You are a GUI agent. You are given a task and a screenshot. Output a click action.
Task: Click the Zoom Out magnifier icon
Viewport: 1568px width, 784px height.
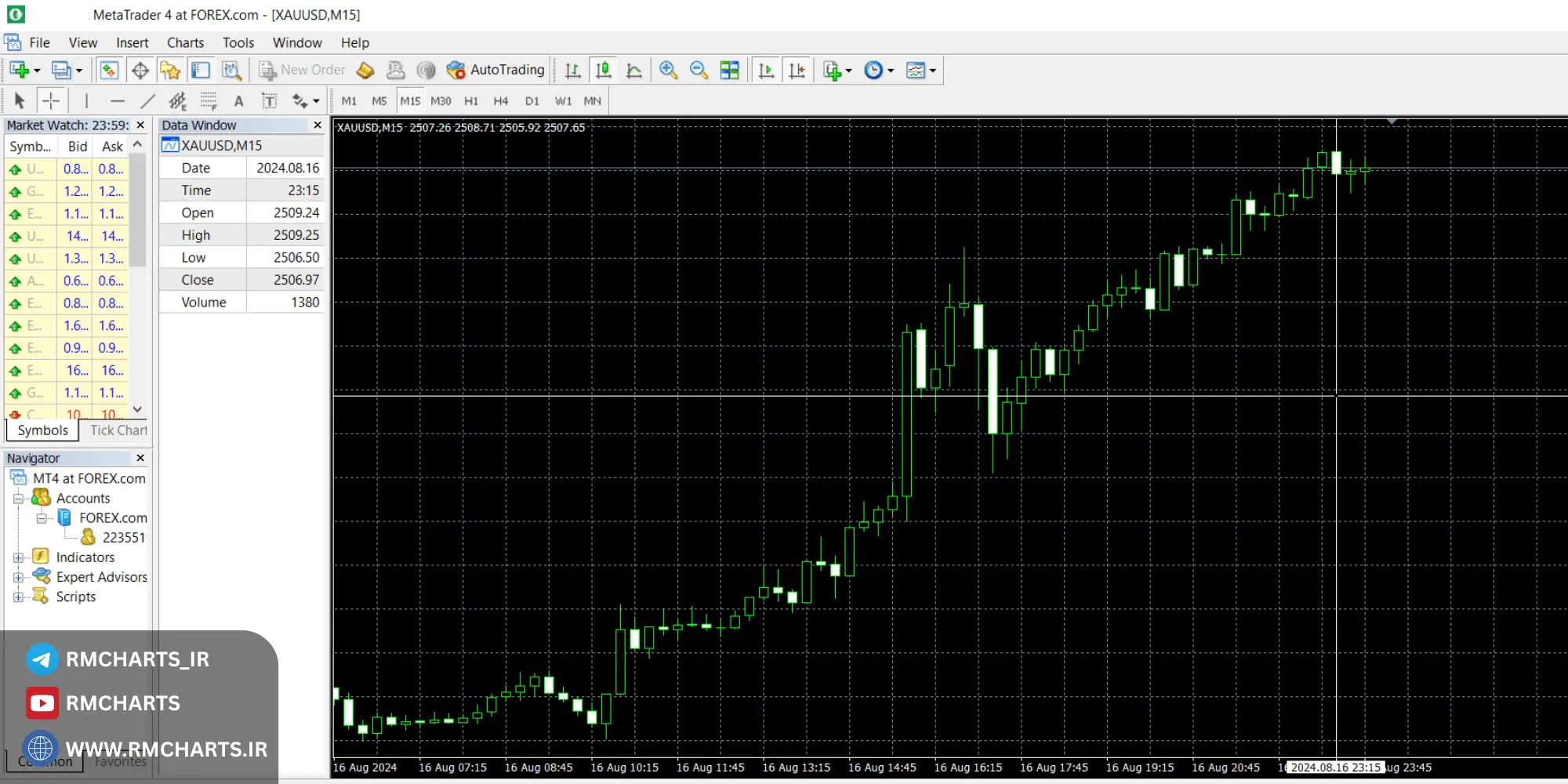point(699,71)
